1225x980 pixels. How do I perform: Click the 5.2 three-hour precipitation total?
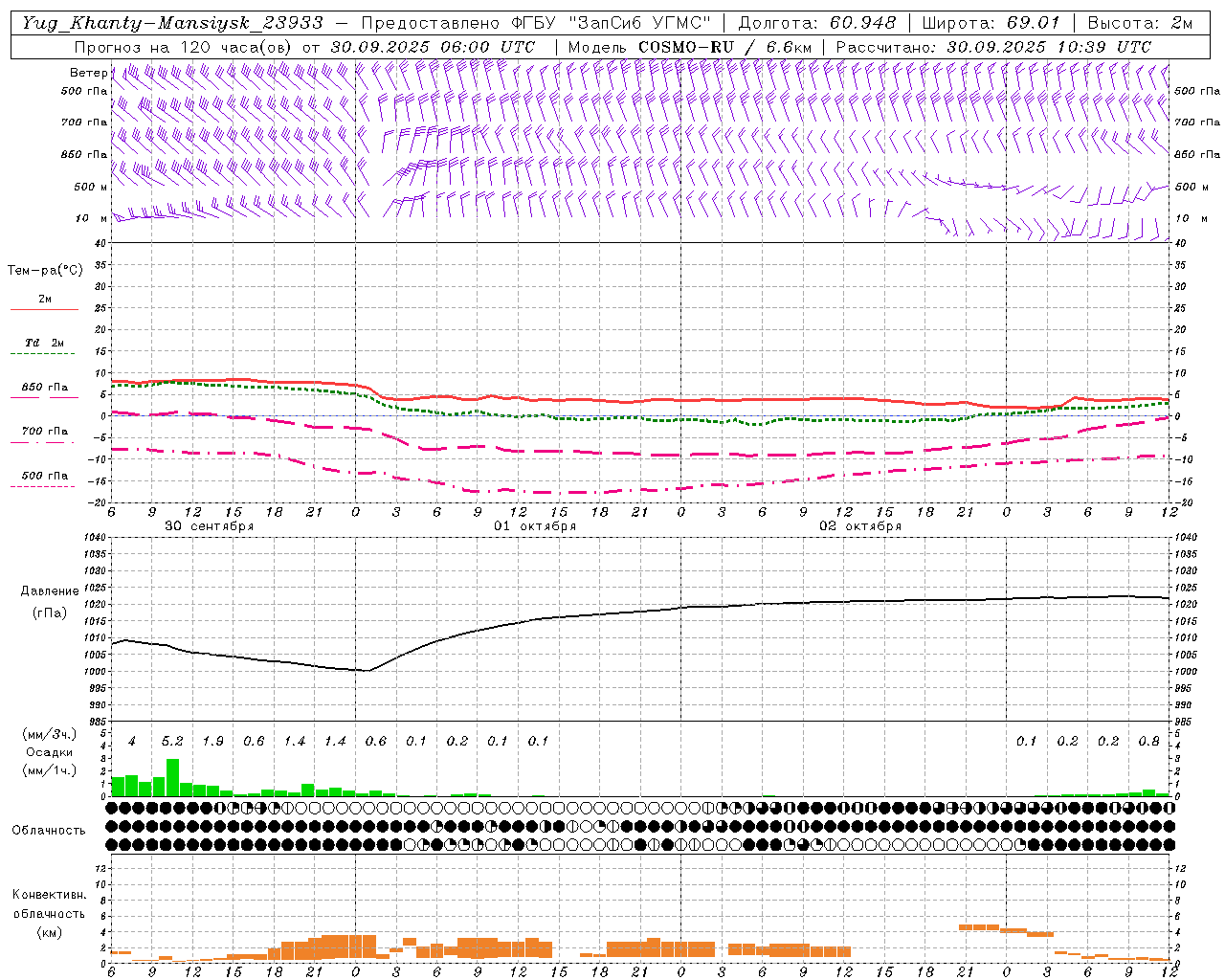172,742
